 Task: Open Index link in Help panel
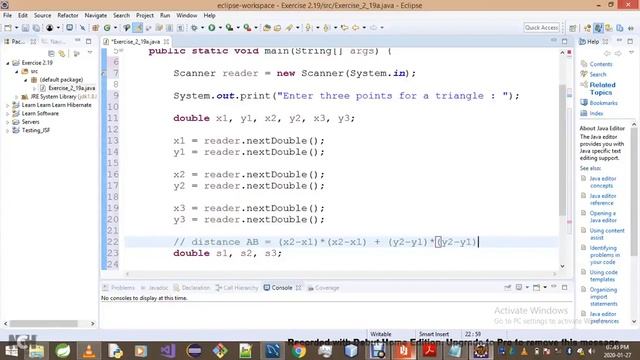[596, 113]
